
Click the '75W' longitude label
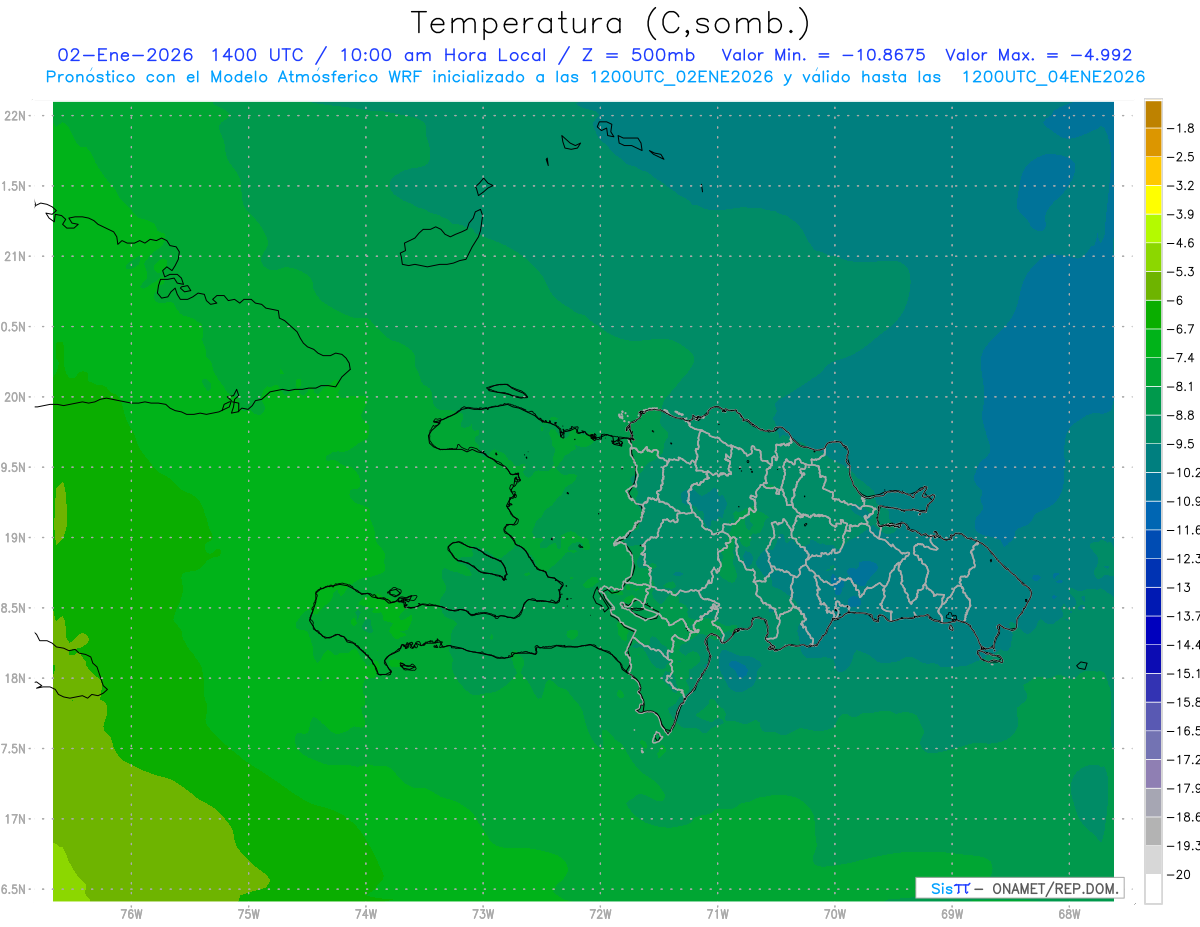pos(249,913)
